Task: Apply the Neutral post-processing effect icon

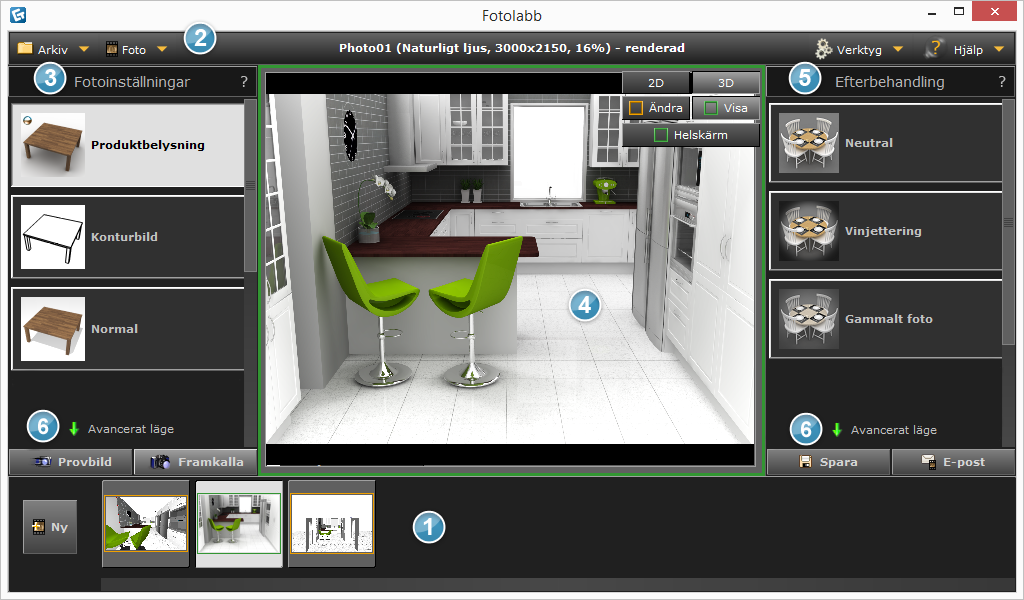Action: click(808, 142)
